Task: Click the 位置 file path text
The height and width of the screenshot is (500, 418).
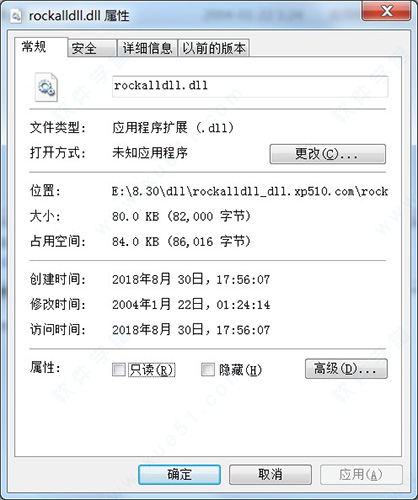Action: (x=250, y=192)
